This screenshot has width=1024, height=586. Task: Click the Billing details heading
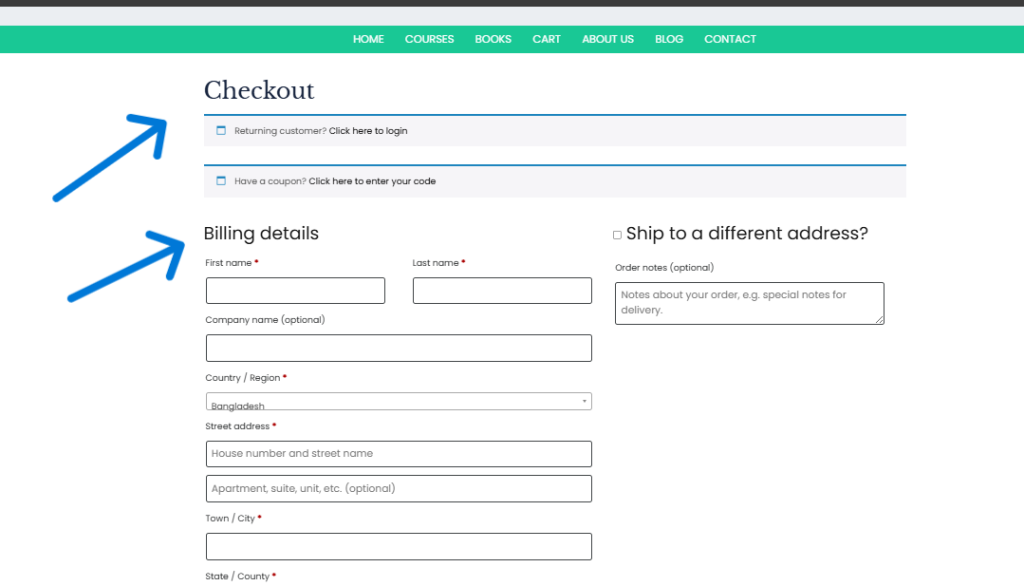coord(261,233)
